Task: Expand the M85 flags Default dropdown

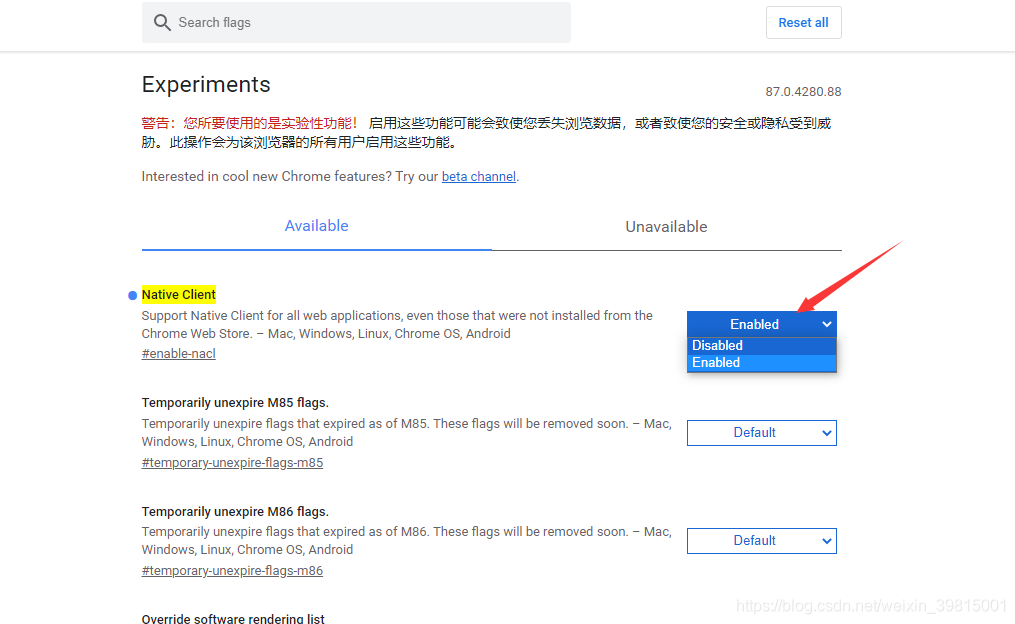Action: 761,433
